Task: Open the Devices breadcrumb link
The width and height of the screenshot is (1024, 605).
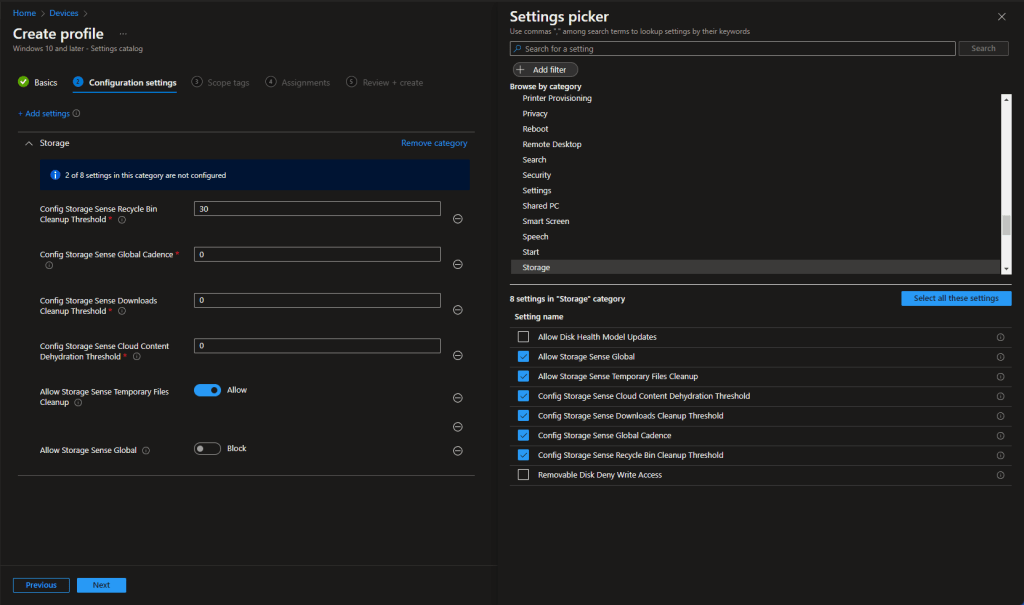Action: click(62, 13)
